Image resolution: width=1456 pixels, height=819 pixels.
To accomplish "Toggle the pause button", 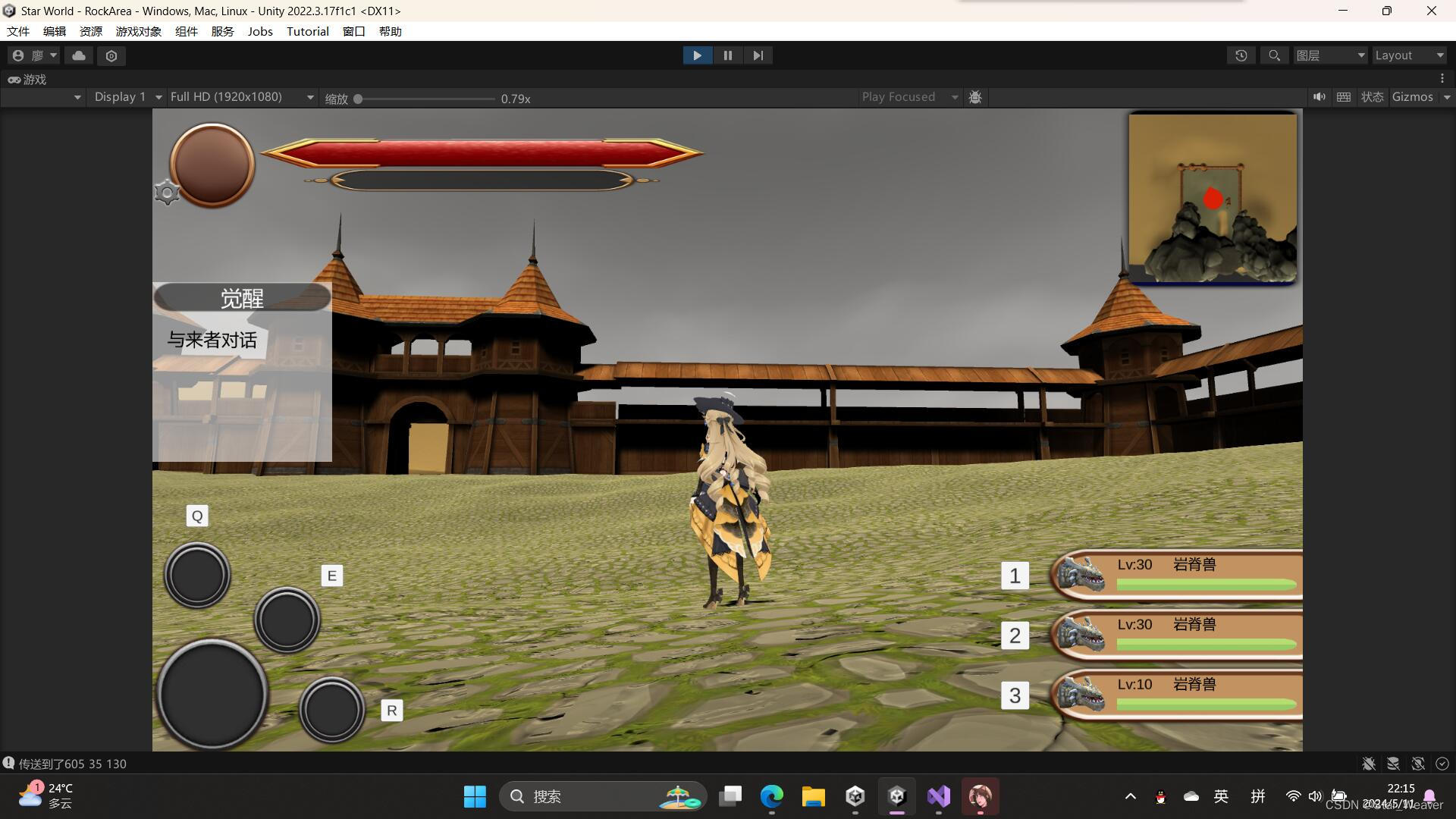I will [x=727, y=55].
